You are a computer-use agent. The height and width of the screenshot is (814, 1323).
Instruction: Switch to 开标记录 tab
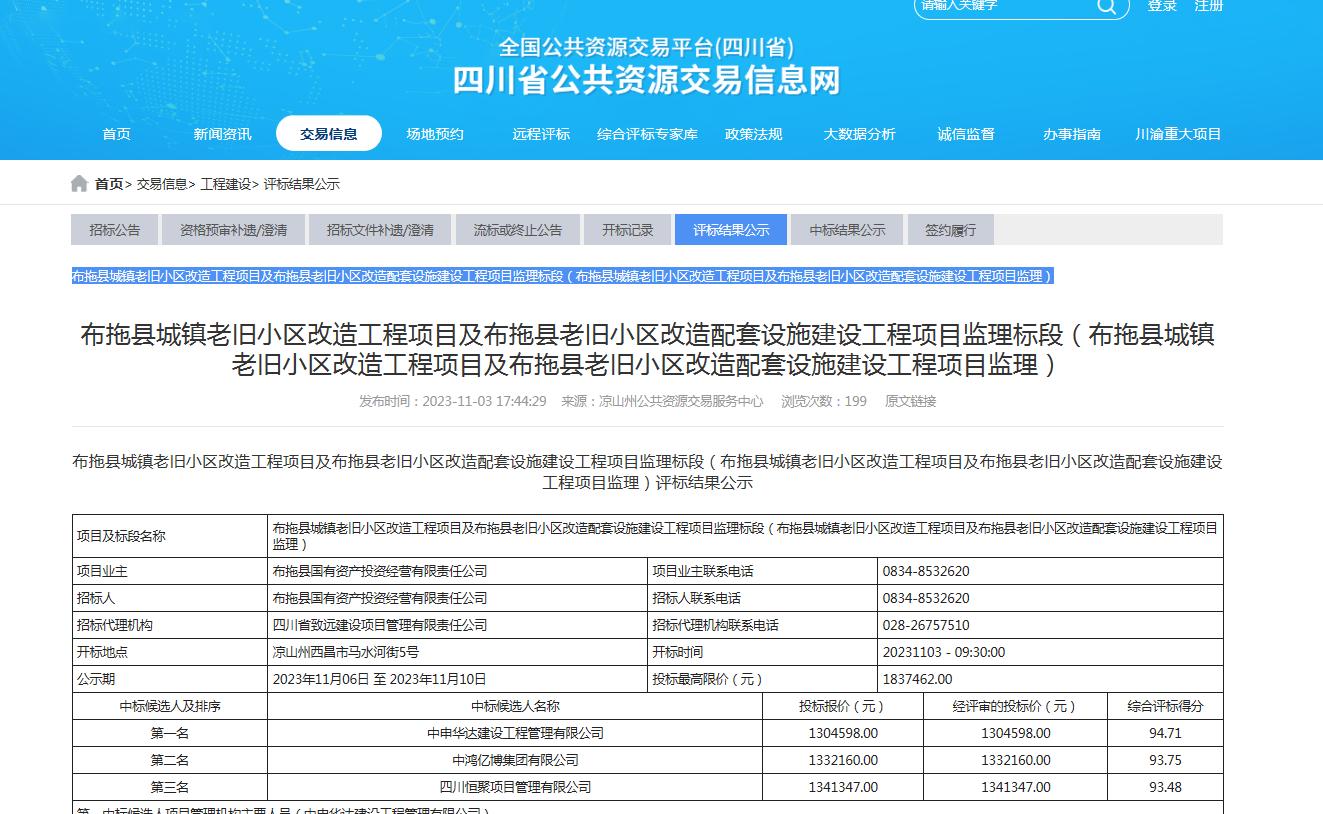pyautogui.click(x=627, y=230)
